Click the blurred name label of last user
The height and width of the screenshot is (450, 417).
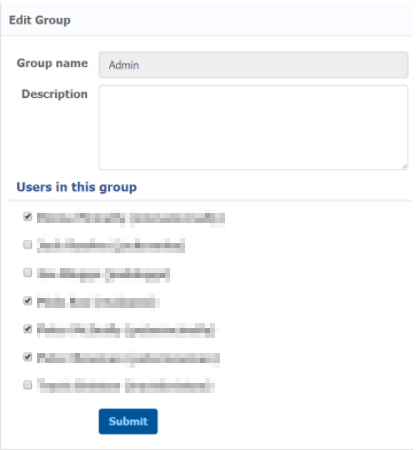pyautogui.click(x=126, y=386)
